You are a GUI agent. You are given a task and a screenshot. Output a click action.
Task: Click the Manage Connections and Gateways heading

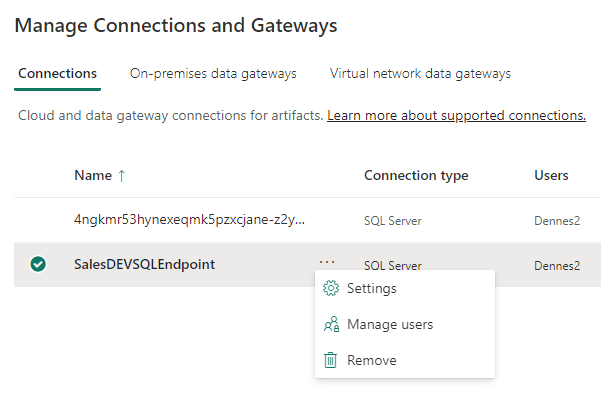[176, 26]
